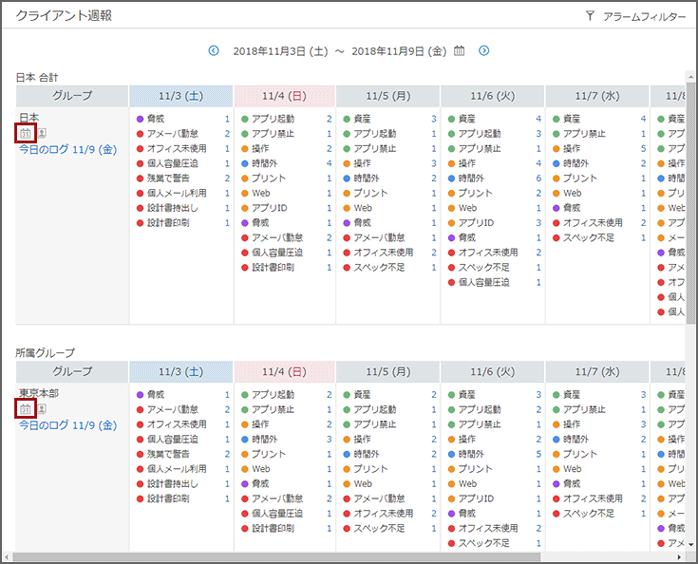The height and width of the screenshot is (564, 698).
Task: Click the horizontal scrollbar left arrow
Action: (x=7, y=557)
